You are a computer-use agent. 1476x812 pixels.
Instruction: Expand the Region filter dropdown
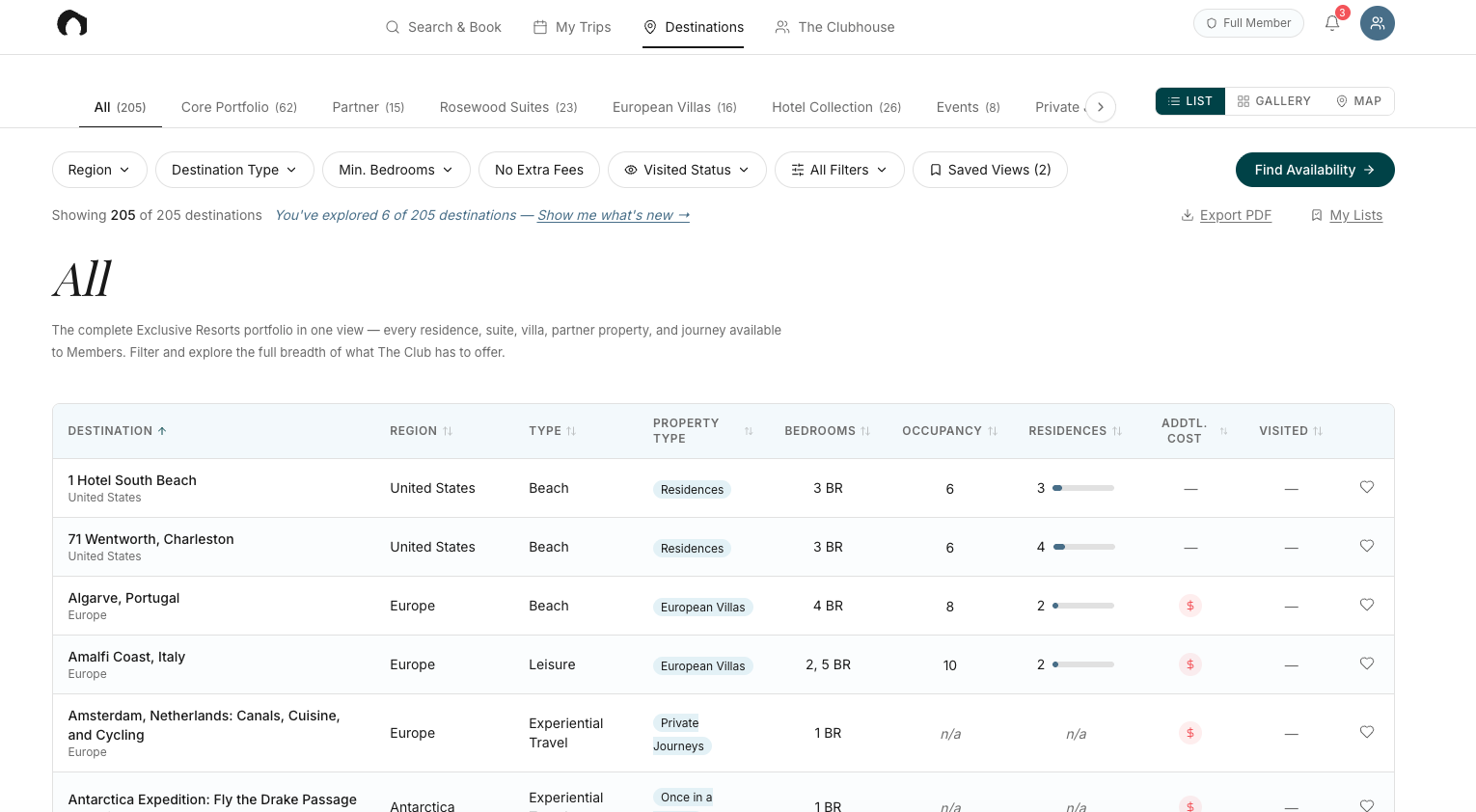tap(99, 170)
